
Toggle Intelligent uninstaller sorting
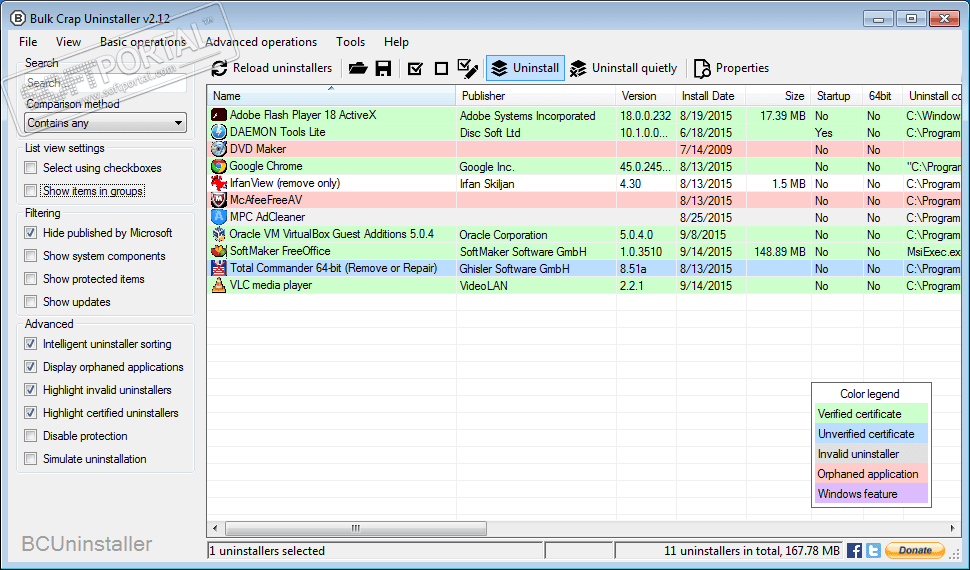pyautogui.click(x=30, y=343)
